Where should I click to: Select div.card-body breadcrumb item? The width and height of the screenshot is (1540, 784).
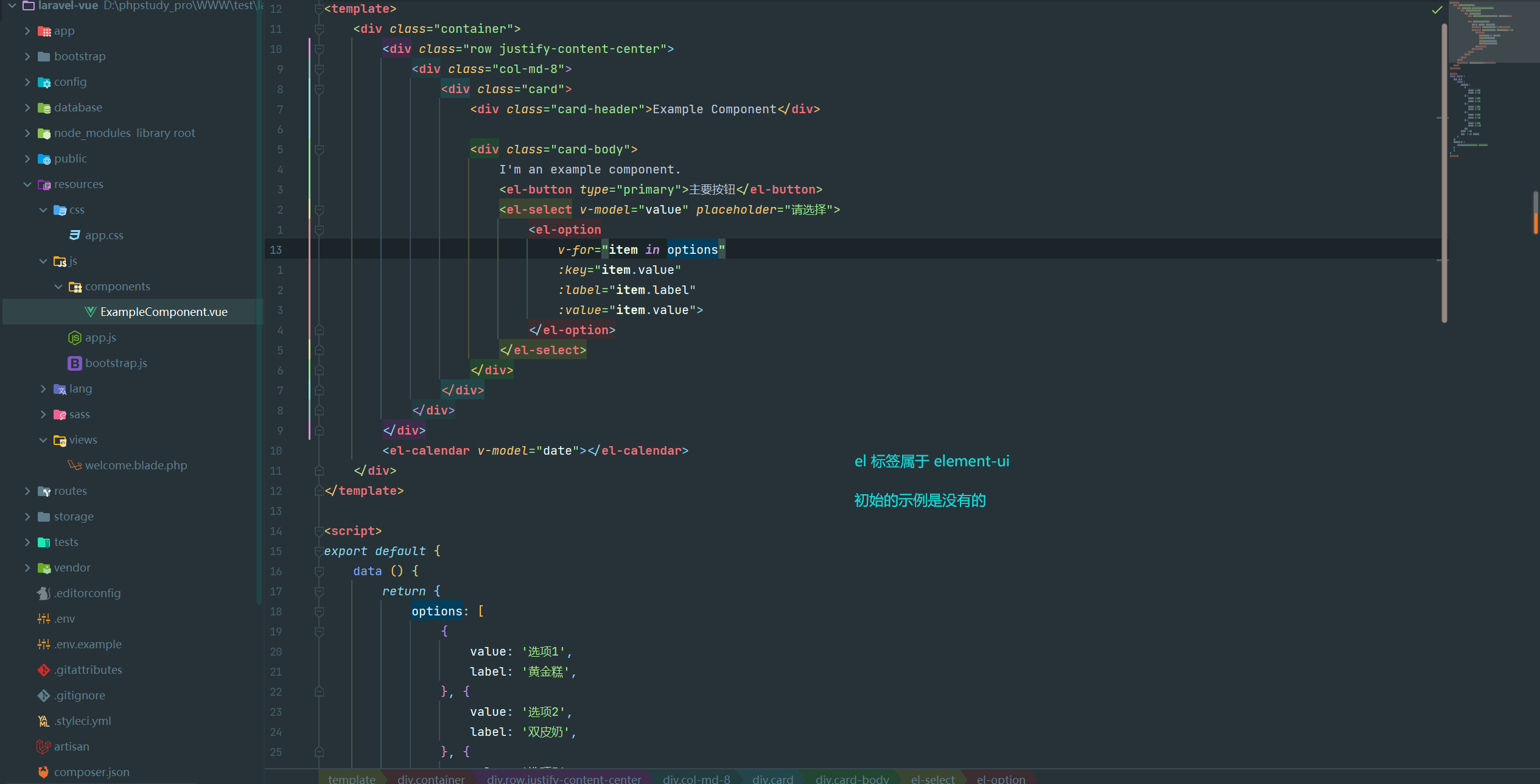[x=852, y=779]
